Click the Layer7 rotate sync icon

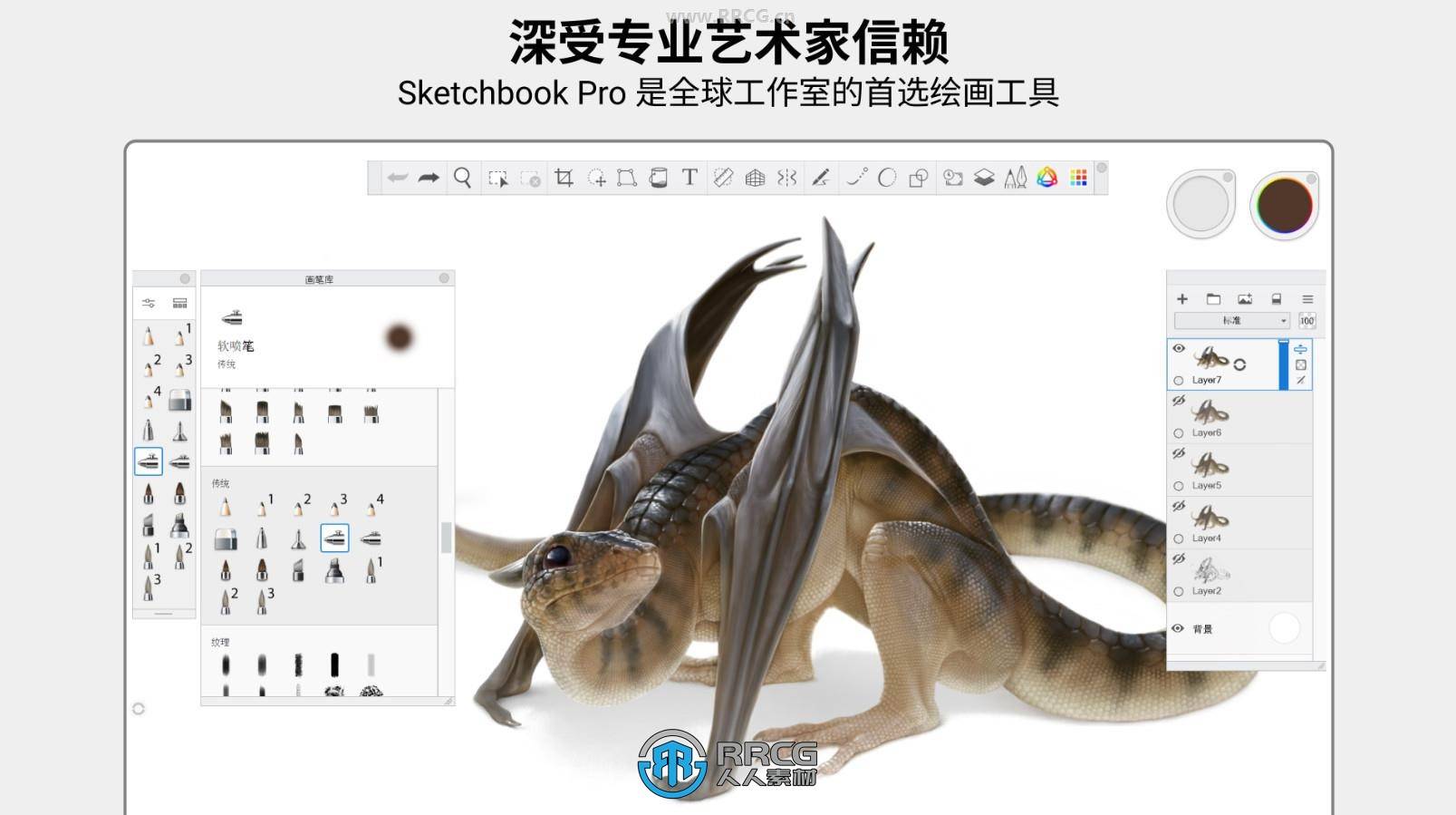coord(1239,364)
